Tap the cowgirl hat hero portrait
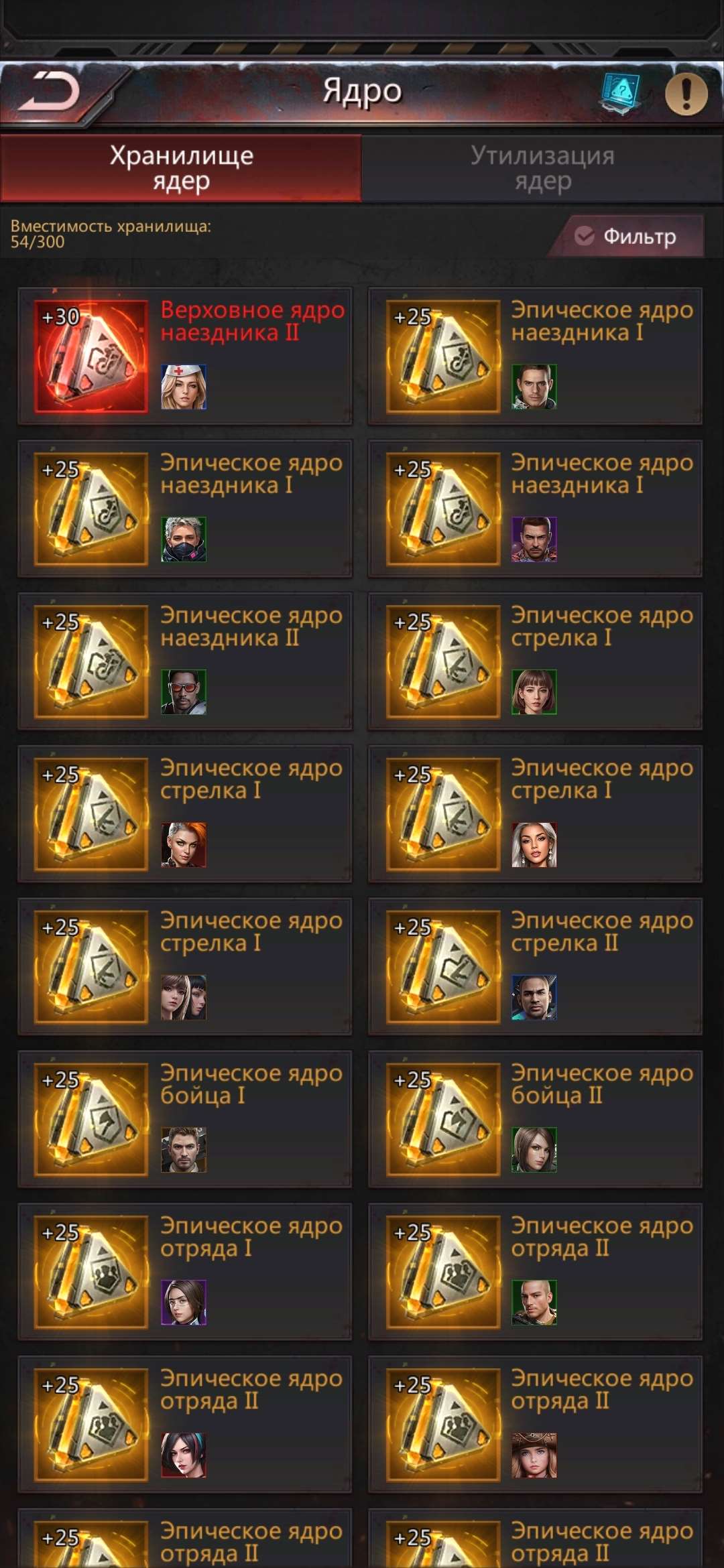The width and height of the screenshot is (724, 1568). (x=534, y=1455)
